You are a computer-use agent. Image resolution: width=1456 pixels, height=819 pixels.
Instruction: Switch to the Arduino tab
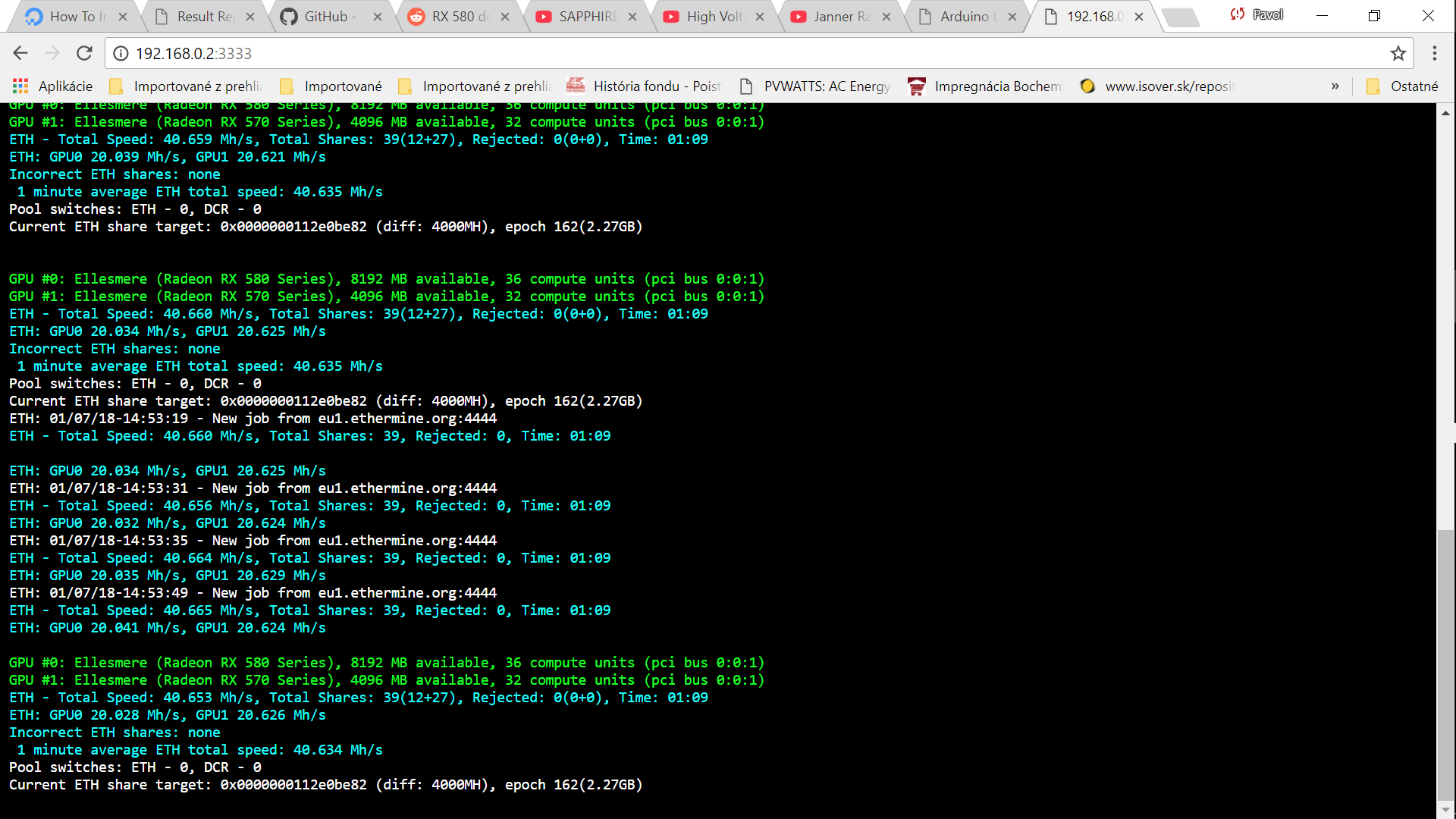(963, 17)
